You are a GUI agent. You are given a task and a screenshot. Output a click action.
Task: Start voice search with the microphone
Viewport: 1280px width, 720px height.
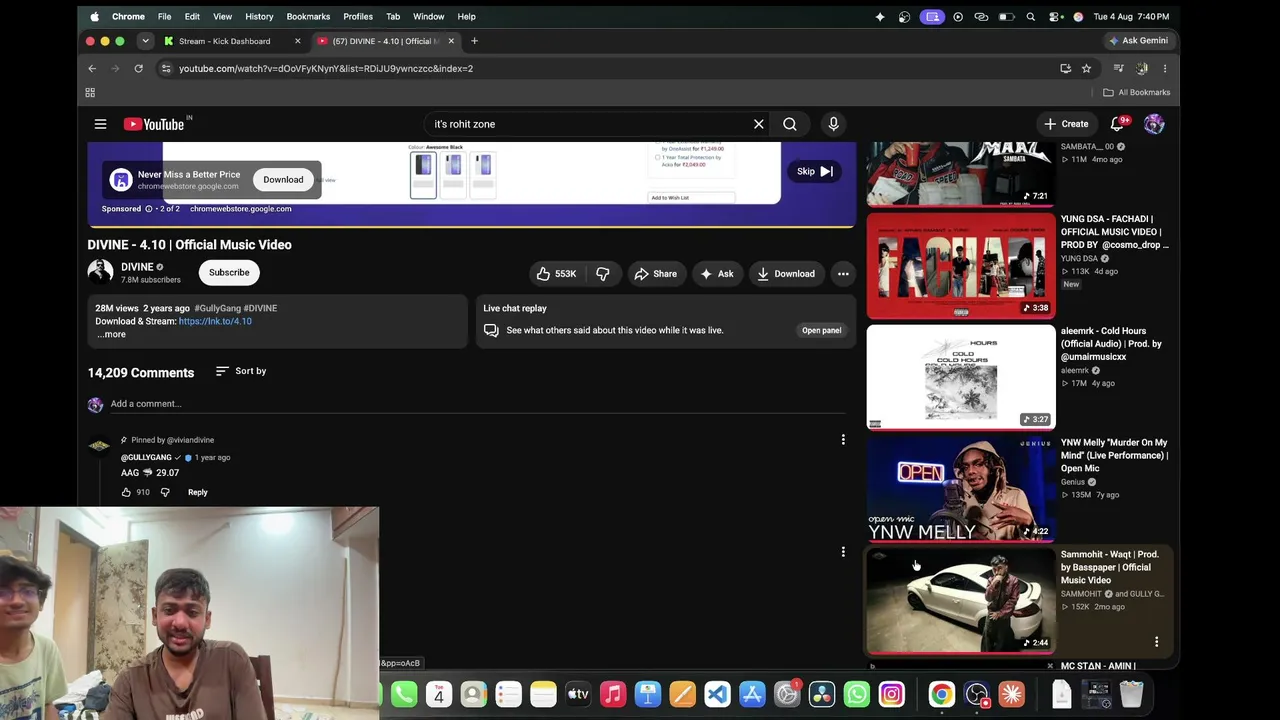833,124
